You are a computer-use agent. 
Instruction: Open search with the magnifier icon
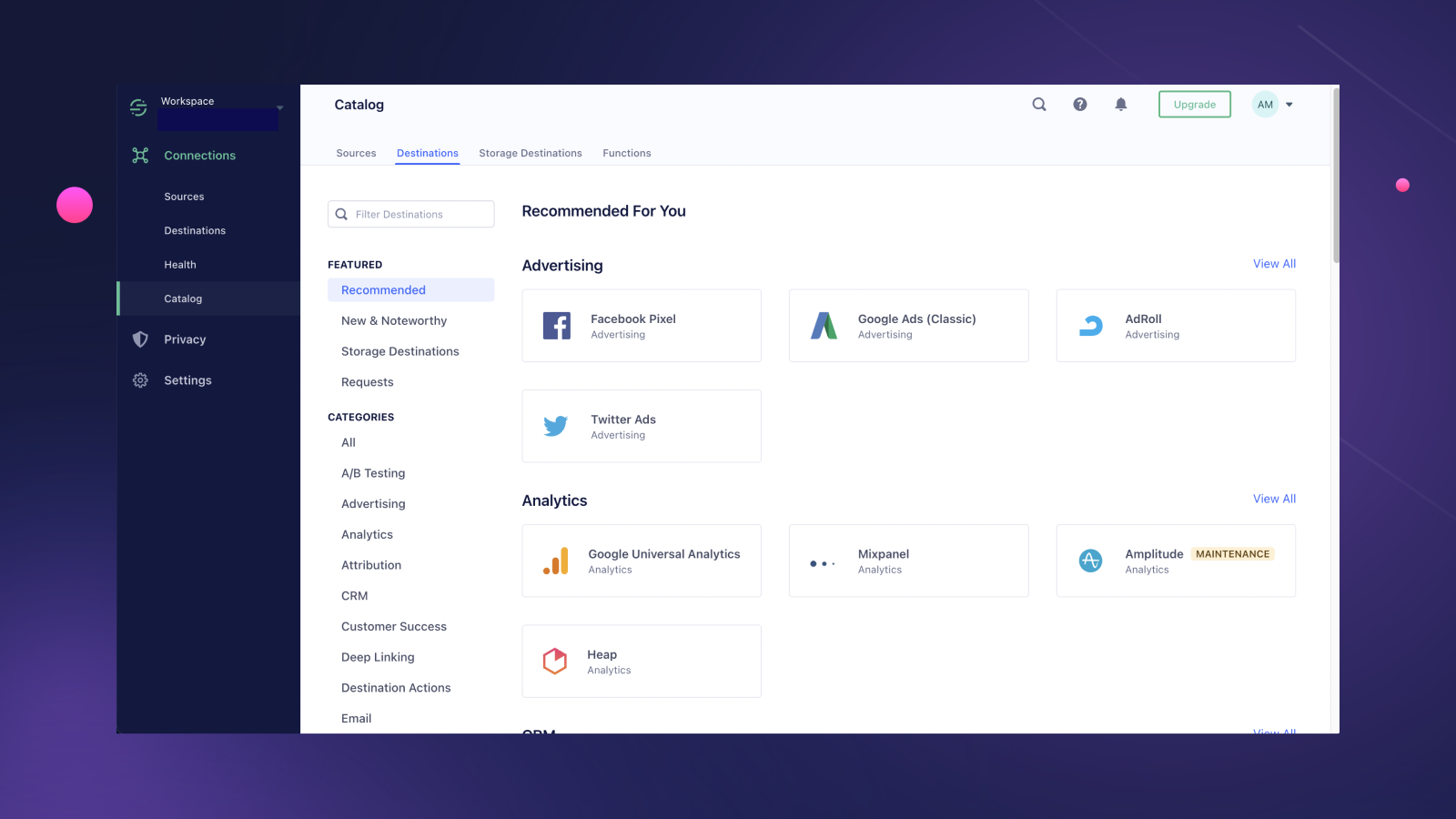click(1039, 105)
